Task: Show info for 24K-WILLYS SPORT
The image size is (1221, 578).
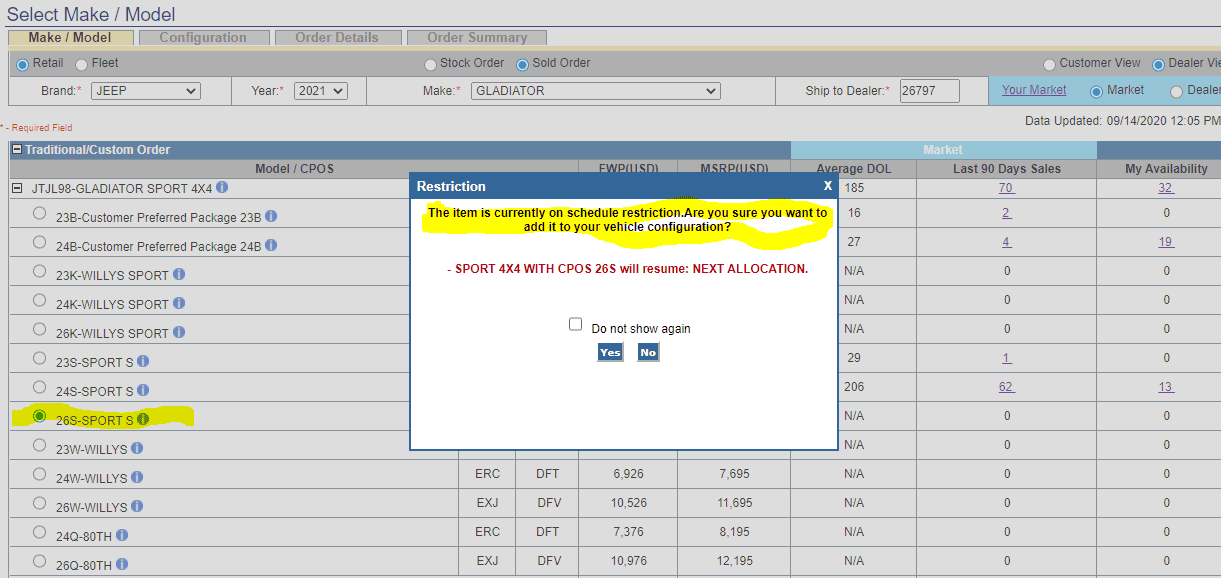Action: [179, 303]
